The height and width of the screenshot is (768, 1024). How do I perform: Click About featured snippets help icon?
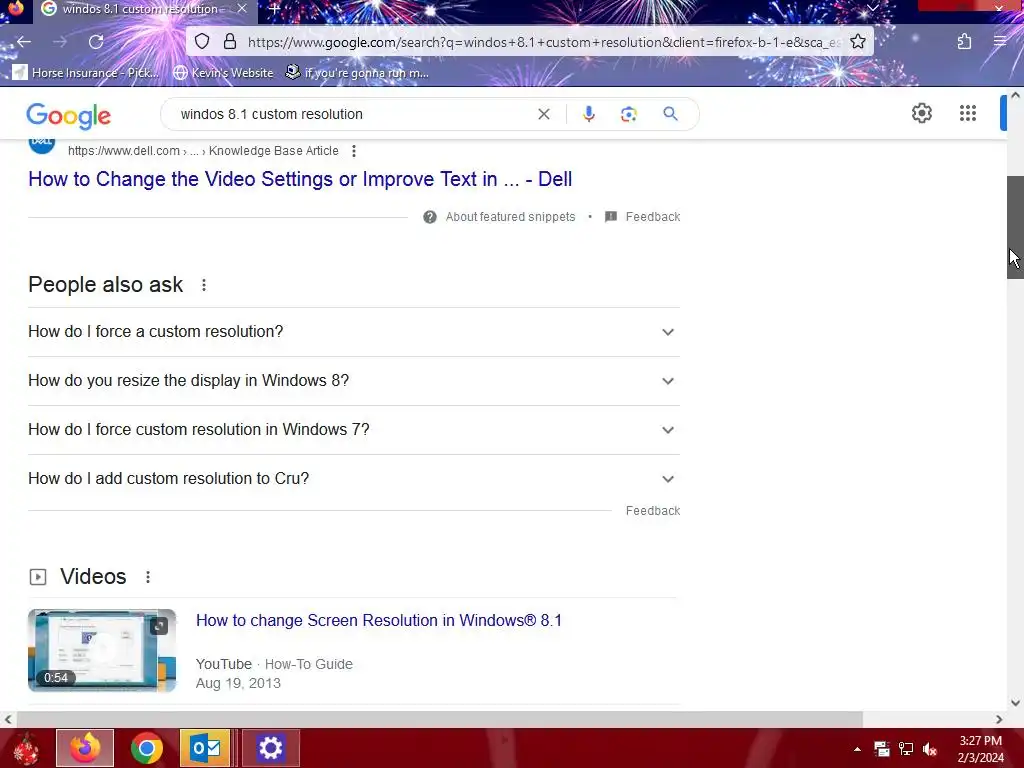coord(430,217)
